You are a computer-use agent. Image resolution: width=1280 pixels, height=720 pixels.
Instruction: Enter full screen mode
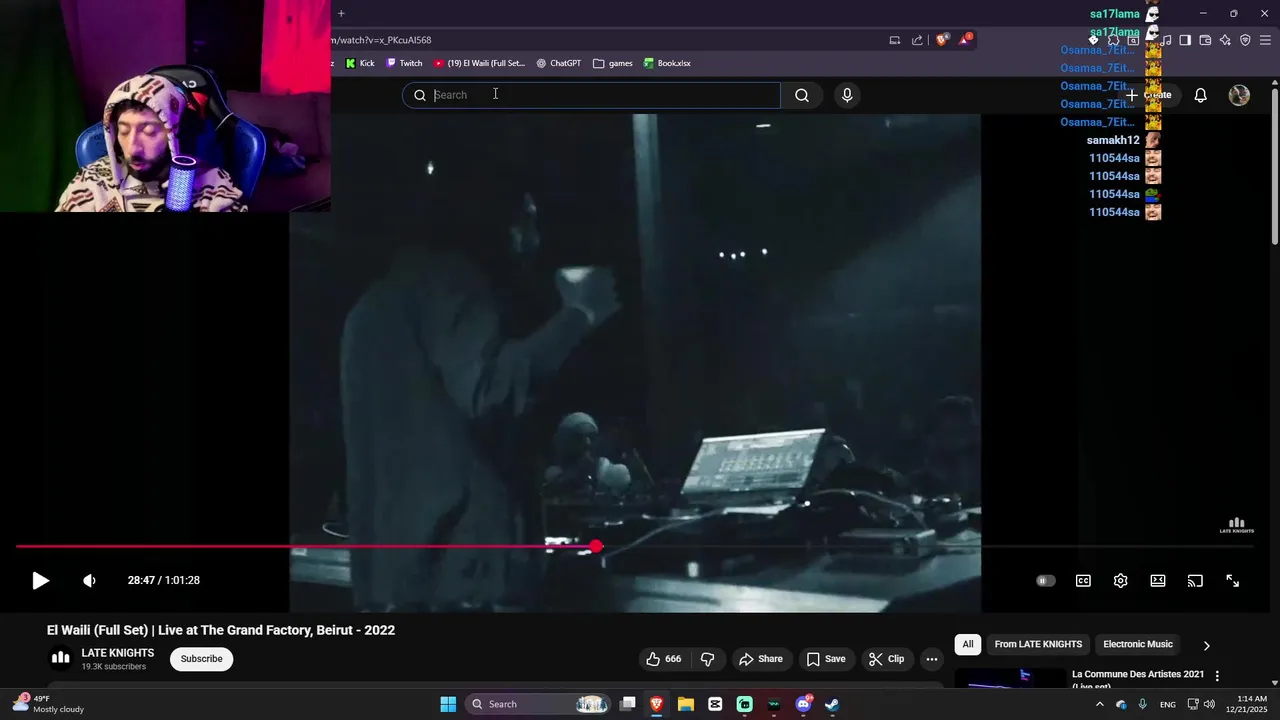tap(1233, 581)
